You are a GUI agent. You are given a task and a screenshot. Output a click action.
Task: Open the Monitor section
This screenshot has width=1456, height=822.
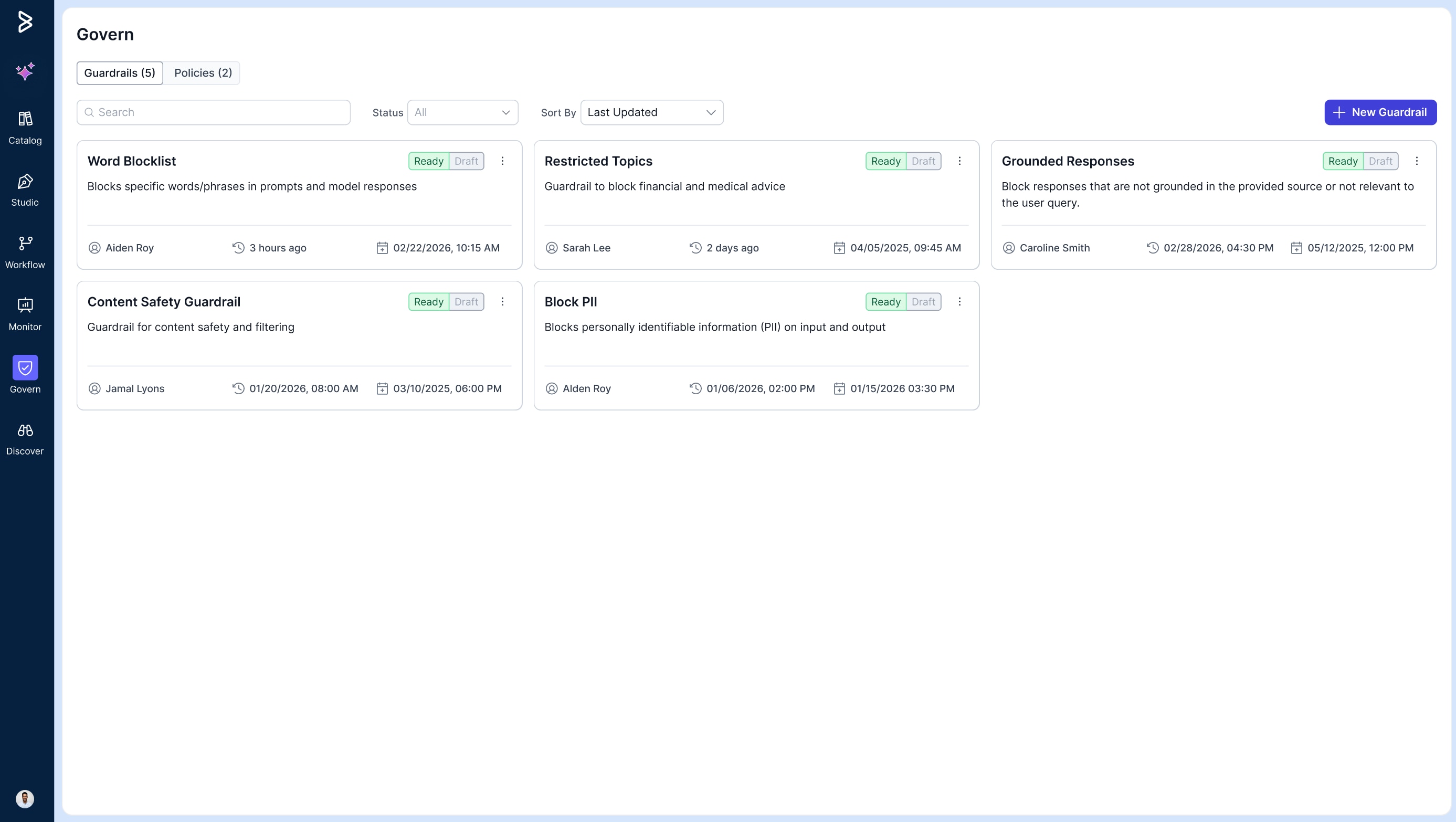click(25, 314)
